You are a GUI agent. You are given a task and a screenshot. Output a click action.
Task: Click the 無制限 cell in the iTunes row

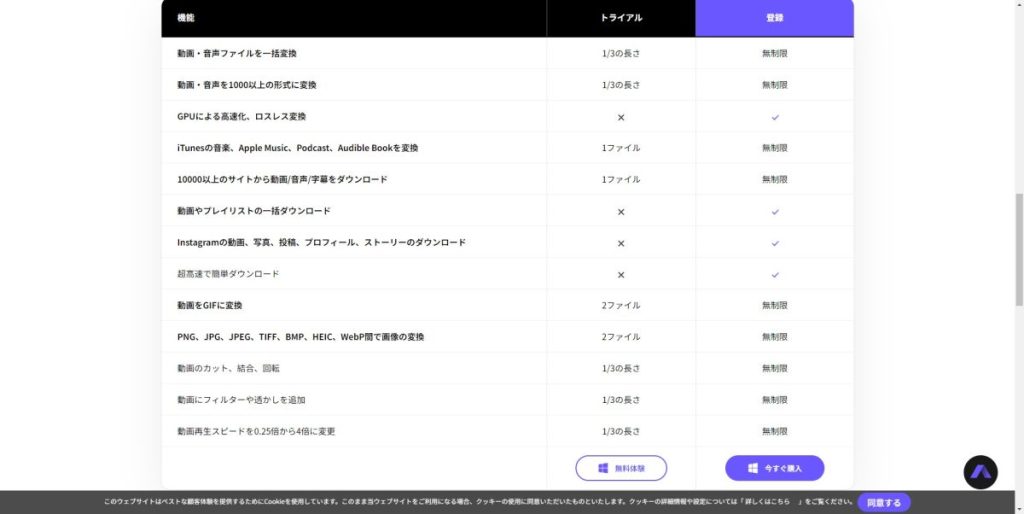point(775,148)
